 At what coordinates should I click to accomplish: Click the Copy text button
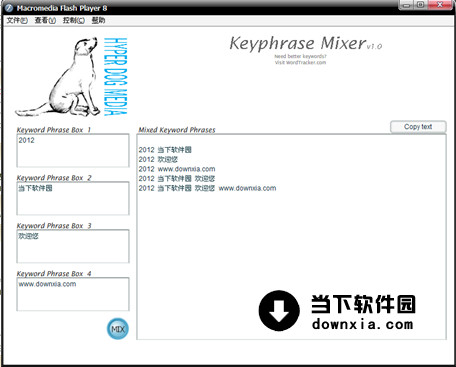(418, 127)
